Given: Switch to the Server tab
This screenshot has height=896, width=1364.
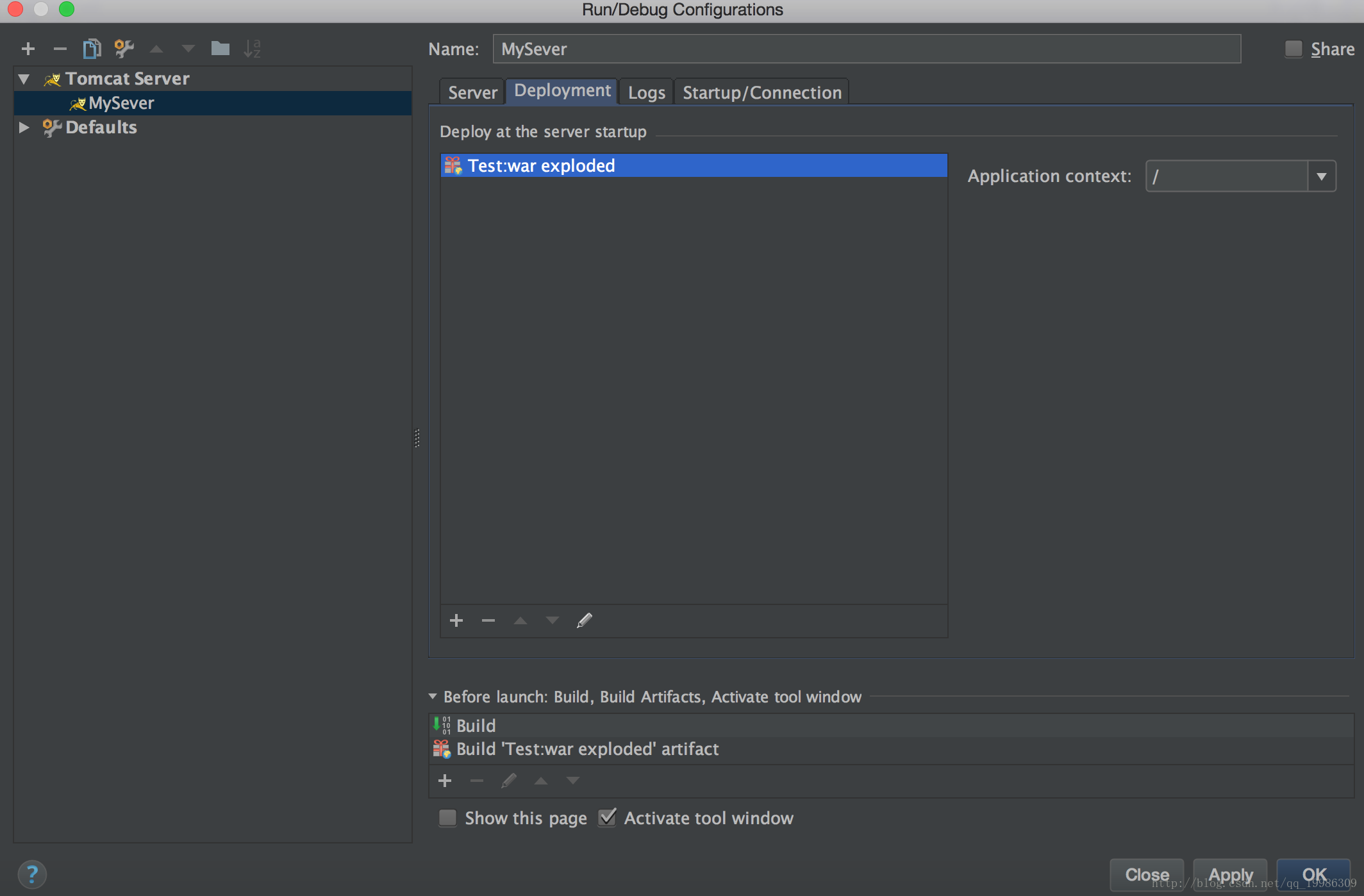Looking at the screenshot, I should tap(472, 93).
